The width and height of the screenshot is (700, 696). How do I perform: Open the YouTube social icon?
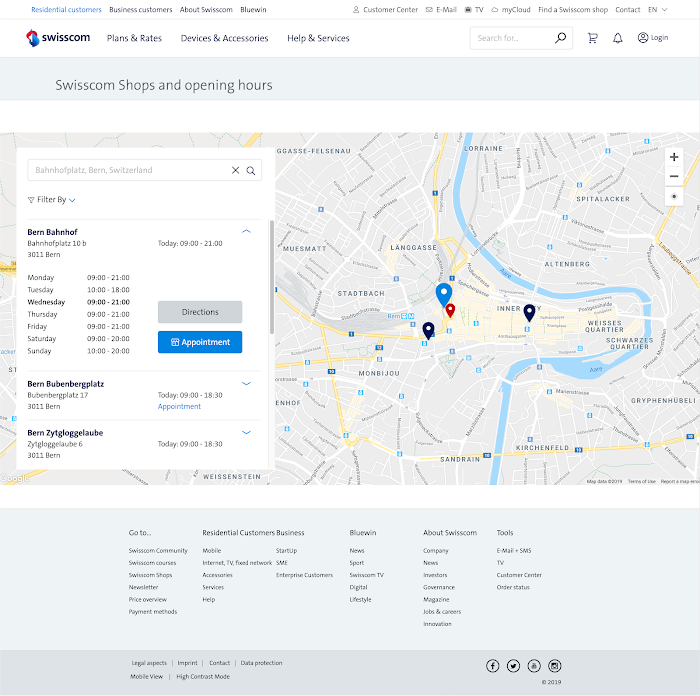click(x=534, y=666)
